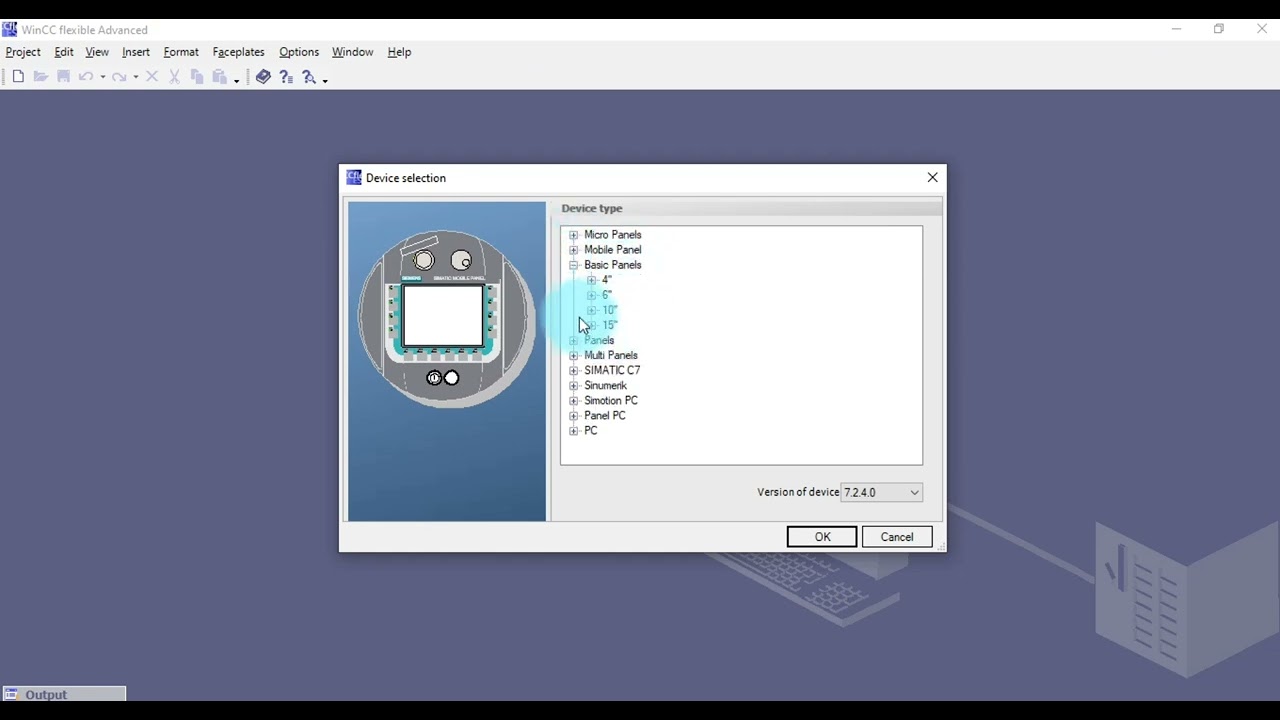Click the Paste clipboard icon
The image size is (1280, 720).
point(219,77)
